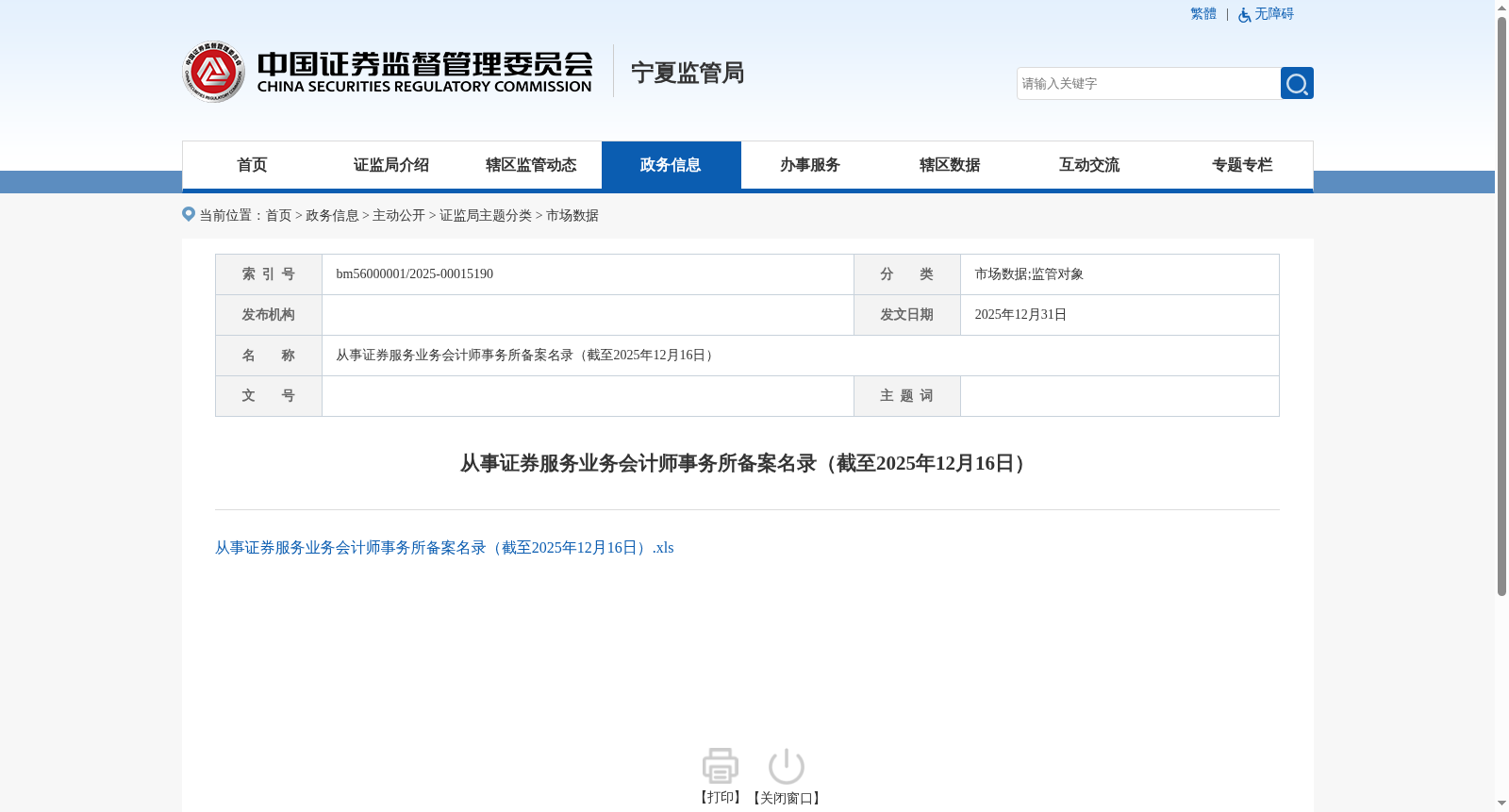Open the 办事服务 navigation tab
The height and width of the screenshot is (812, 1509).
[810, 165]
